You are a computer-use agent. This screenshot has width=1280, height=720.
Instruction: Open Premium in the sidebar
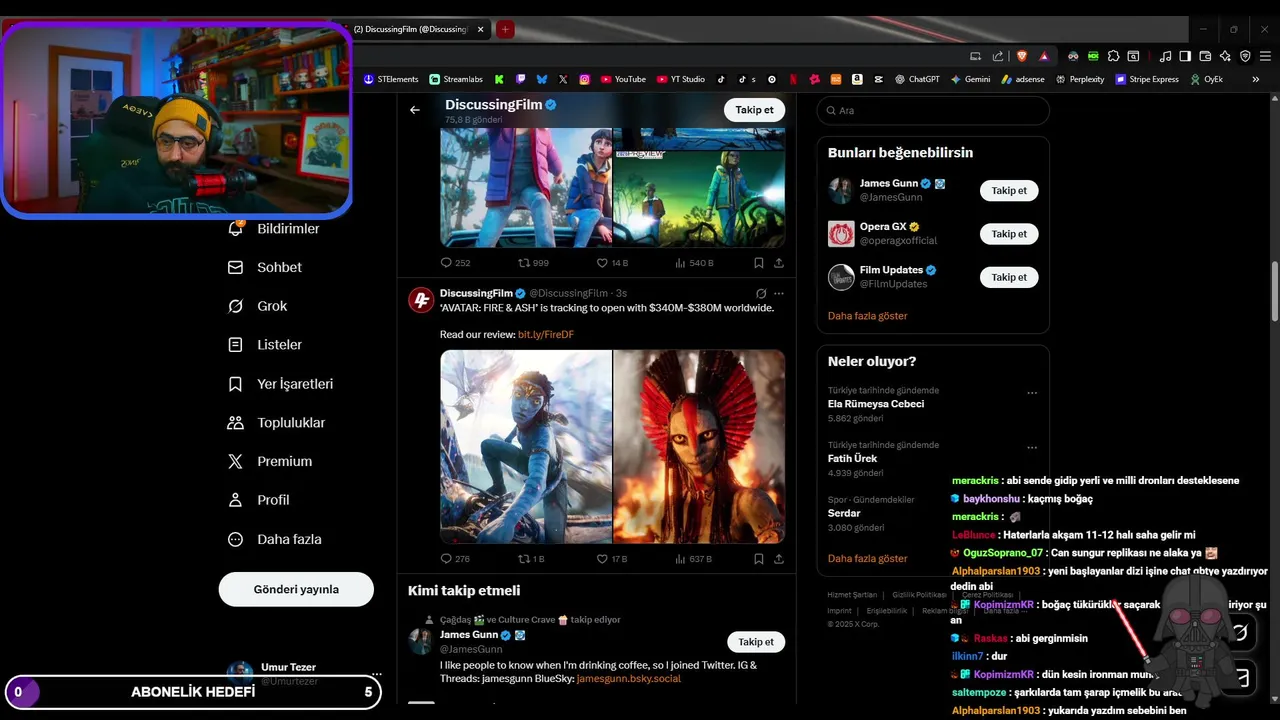(271, 462)
